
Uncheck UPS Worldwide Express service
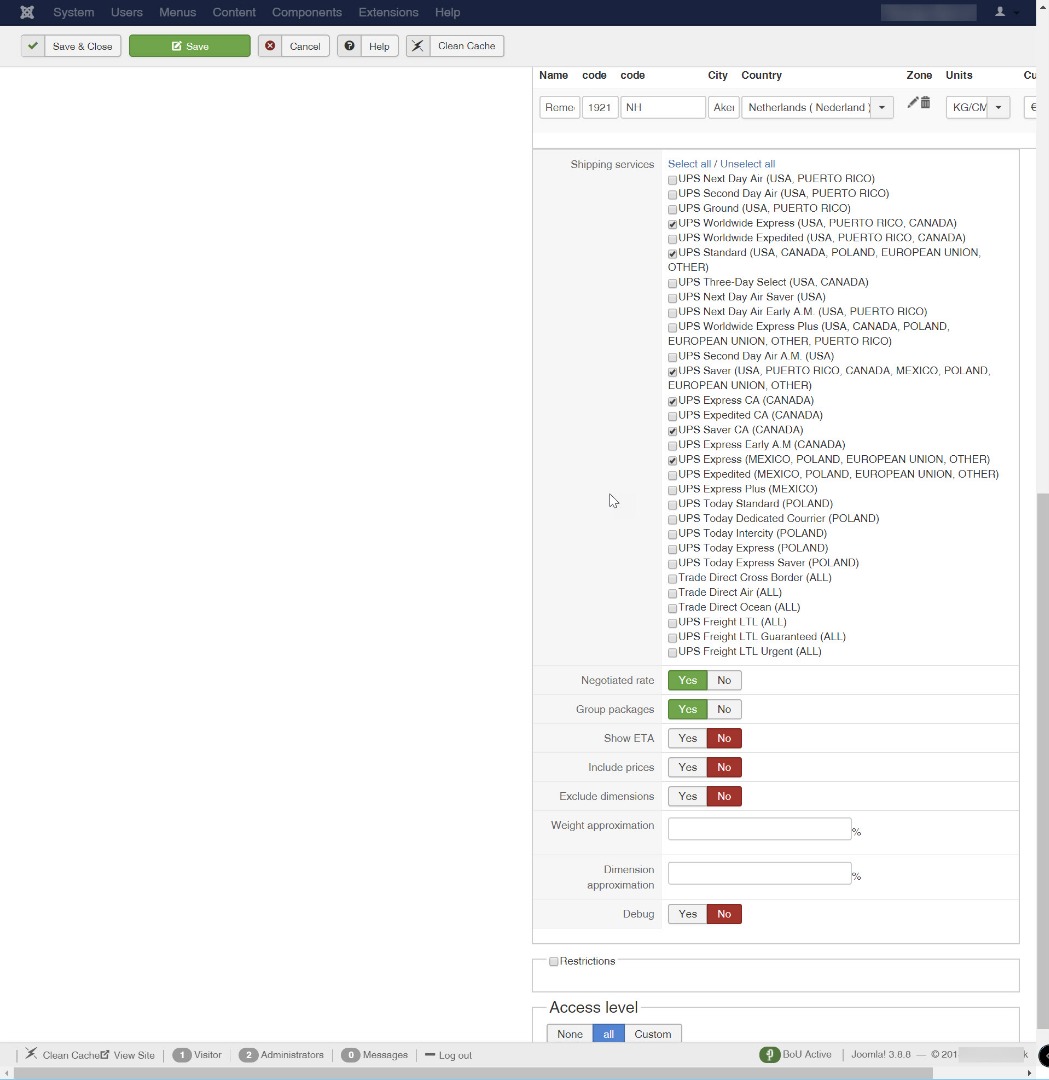[672, 224]
